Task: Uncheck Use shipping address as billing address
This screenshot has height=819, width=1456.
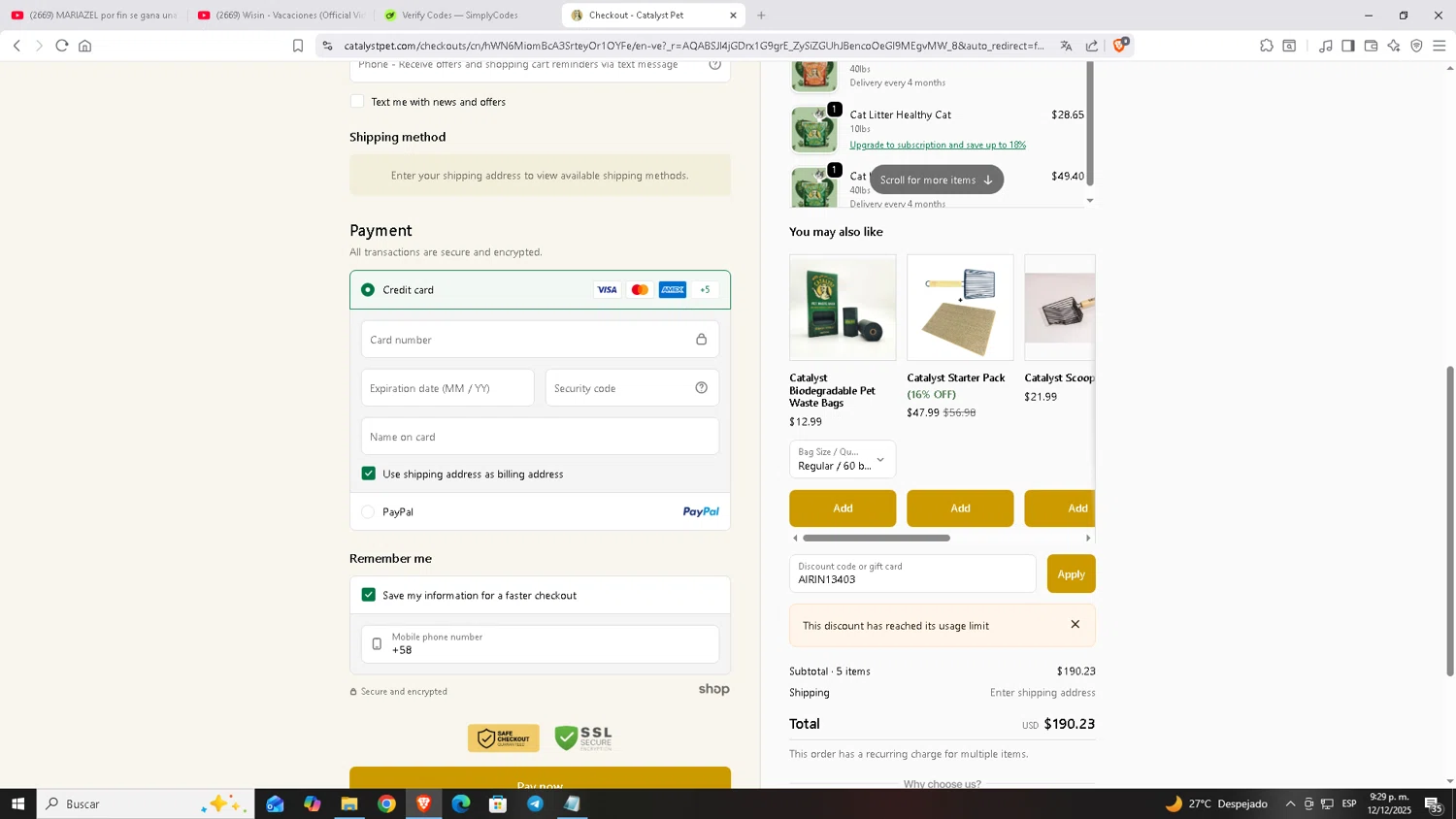Action: pyautogui.click(x=369, y=474)
